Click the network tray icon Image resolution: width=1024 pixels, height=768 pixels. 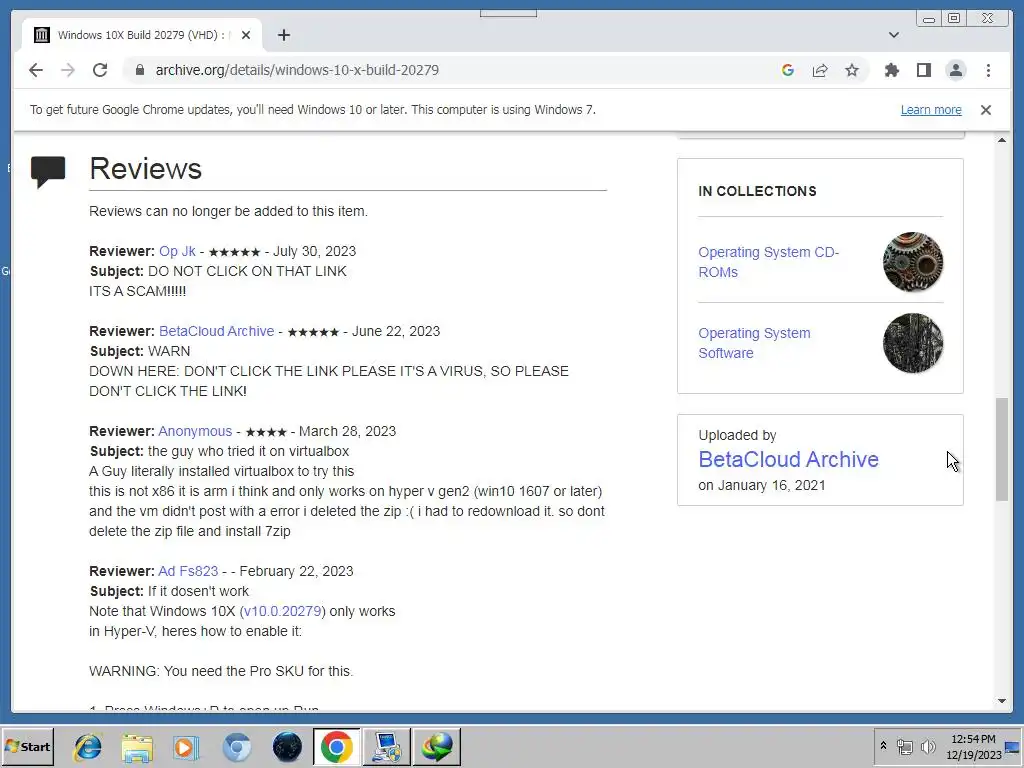pos(904,746)
